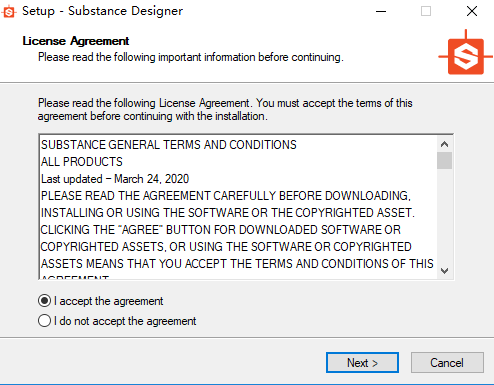Close the Setup window
494x385 pixels.
(x=472, y=11)
